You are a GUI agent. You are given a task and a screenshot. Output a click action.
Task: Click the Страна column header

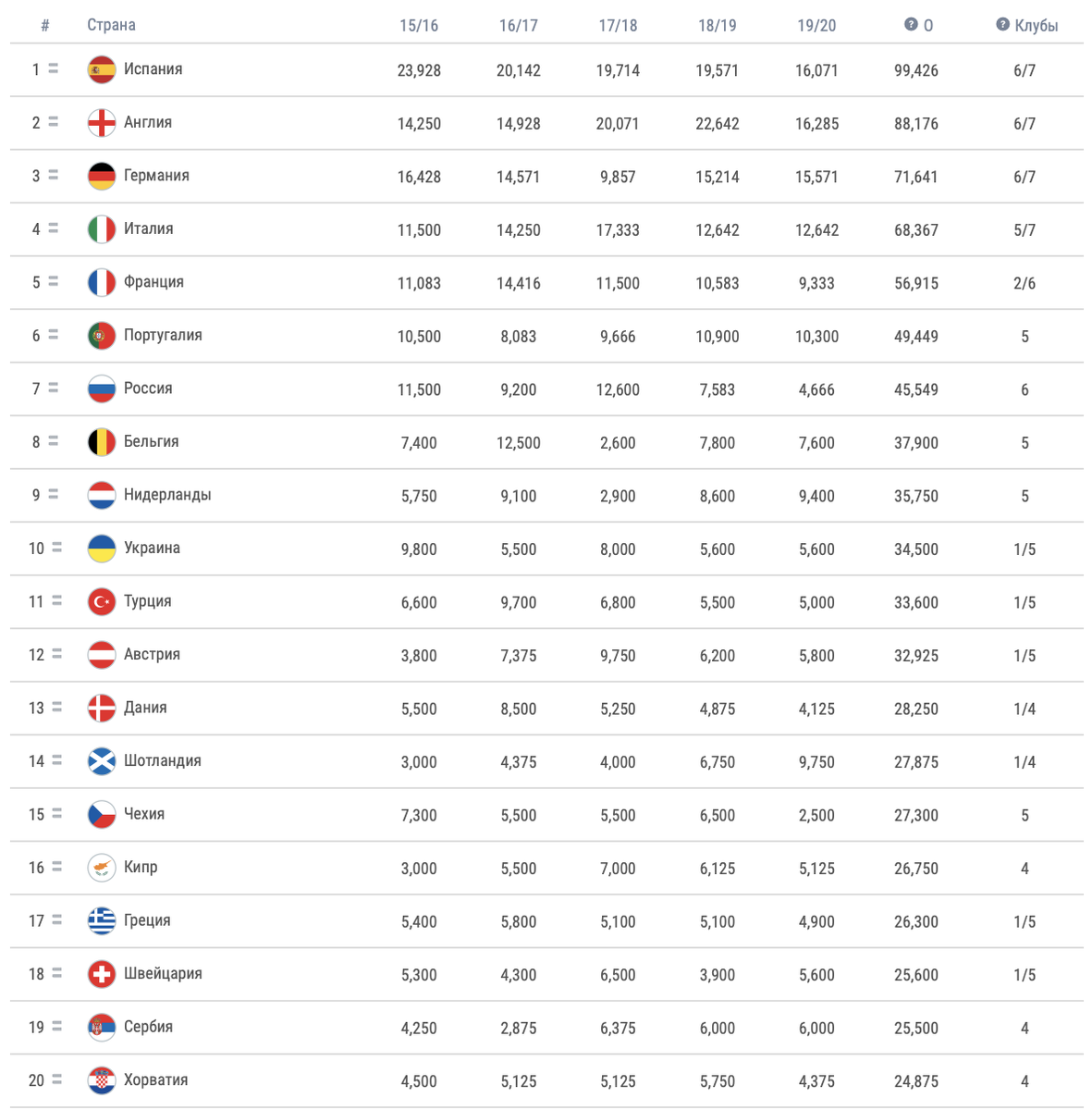[x=111, y=25]
